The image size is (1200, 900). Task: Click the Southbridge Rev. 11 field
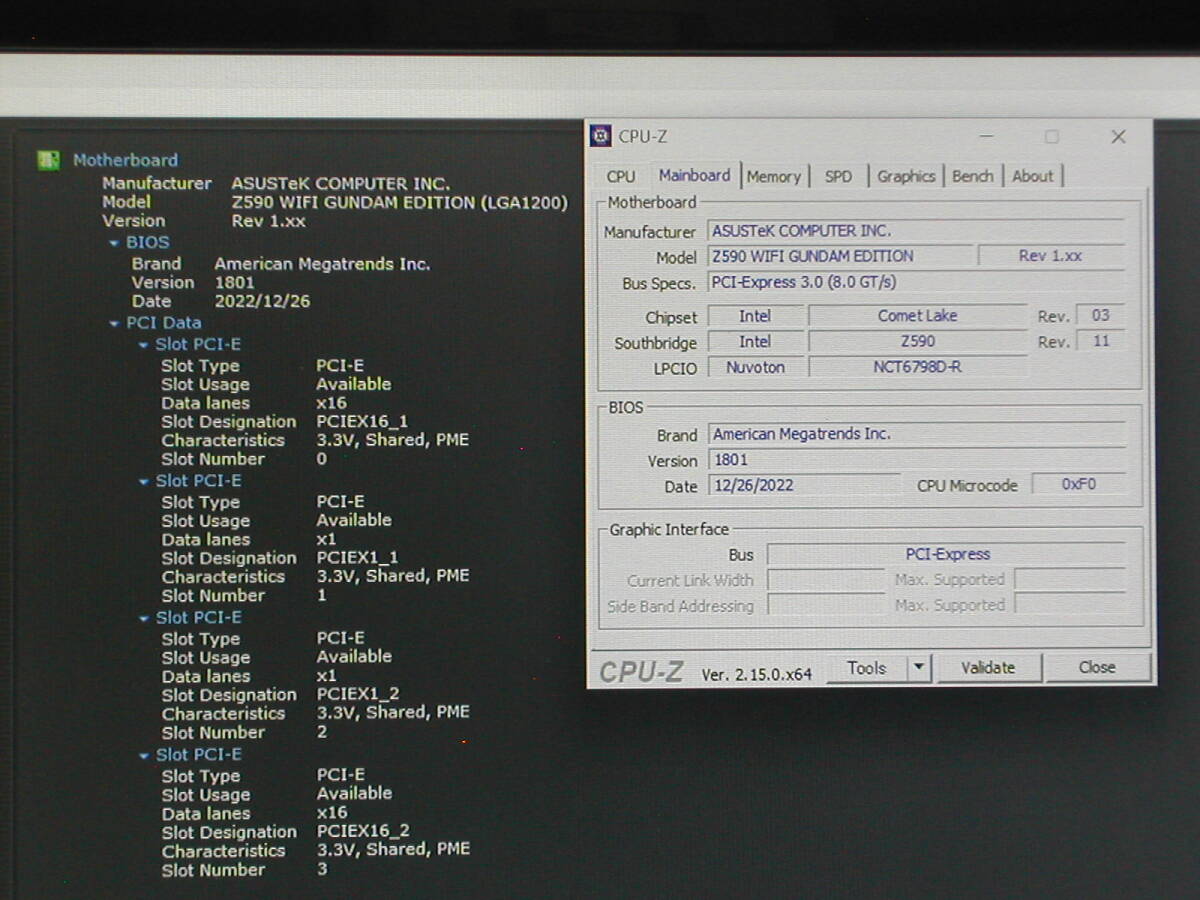1100,342
